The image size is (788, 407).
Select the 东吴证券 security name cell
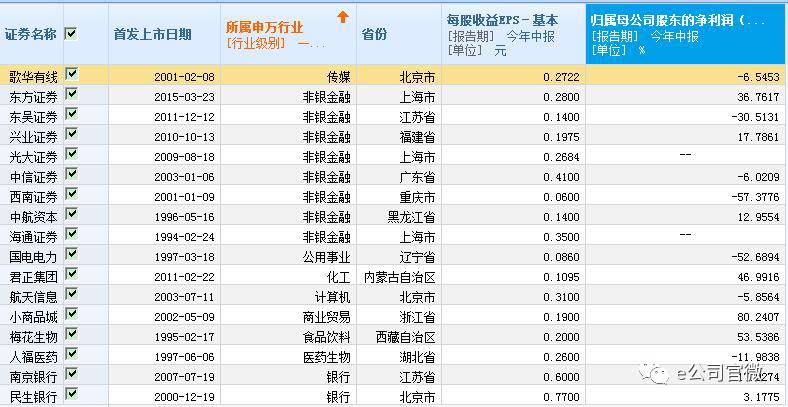32,117
